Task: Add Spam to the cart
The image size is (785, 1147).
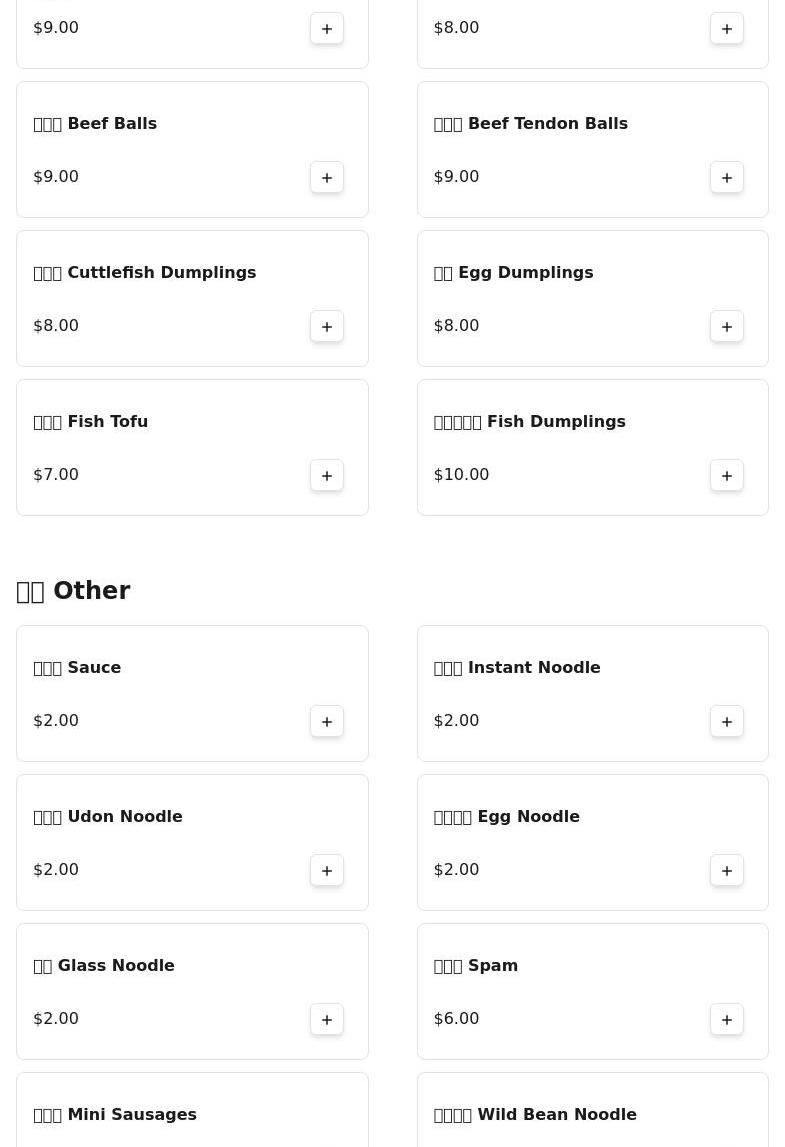Action: pyautogui.click(x=727, y=1019)
